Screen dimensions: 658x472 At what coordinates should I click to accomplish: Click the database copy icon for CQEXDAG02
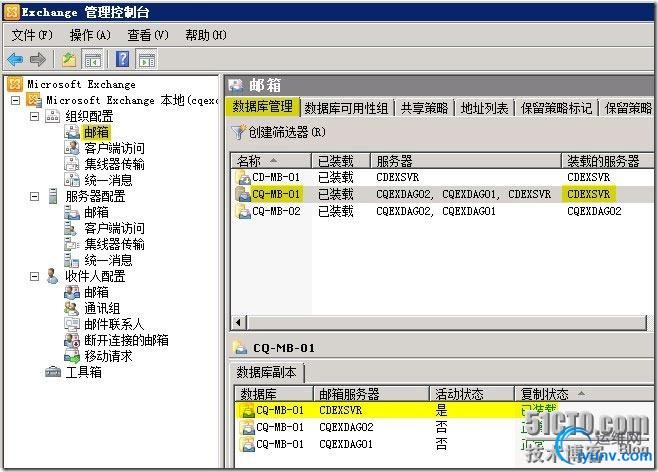click(247, 427)
